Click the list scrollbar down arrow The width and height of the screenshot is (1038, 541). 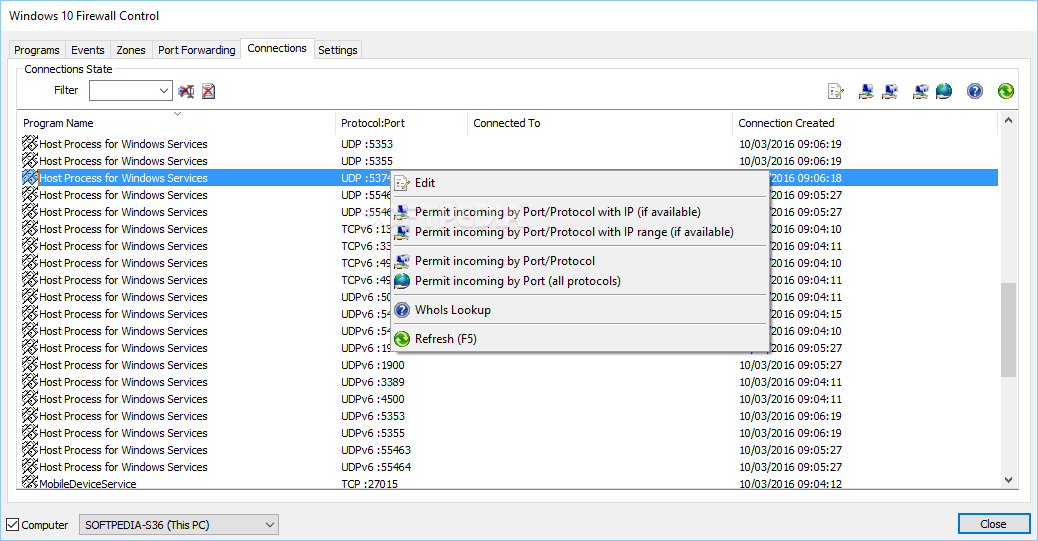[x=1008, y=480]
